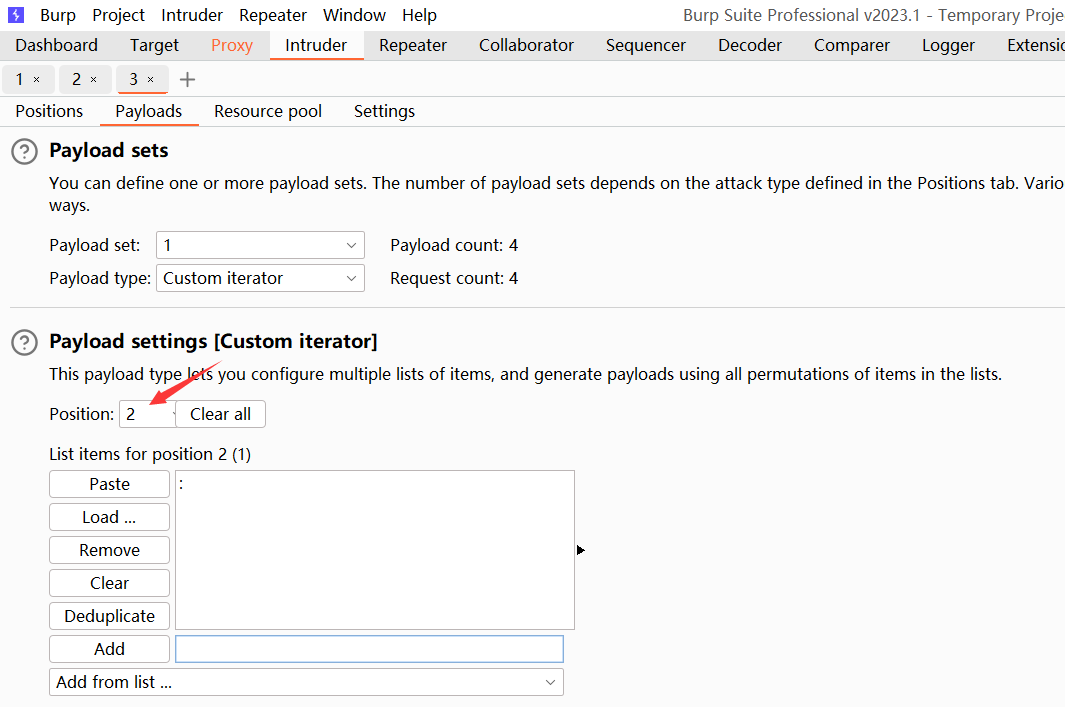Image resolution: width=1065 pixels, height=707 pixels.
Task: Add a new Intruder tab
Action: (x=187, y=79)
